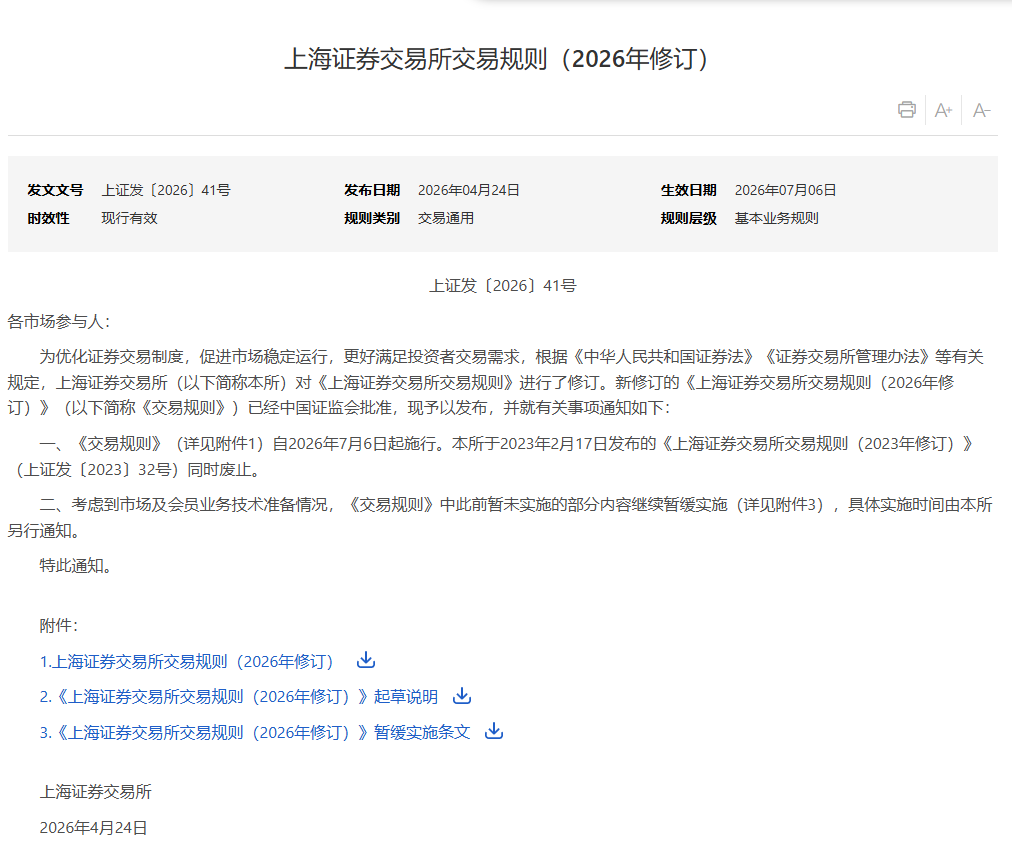This screenshot has height=853, width=1012.
Task: Click the 发文文号 value 上证发〔2026〕41号
Action: point(166,190)
